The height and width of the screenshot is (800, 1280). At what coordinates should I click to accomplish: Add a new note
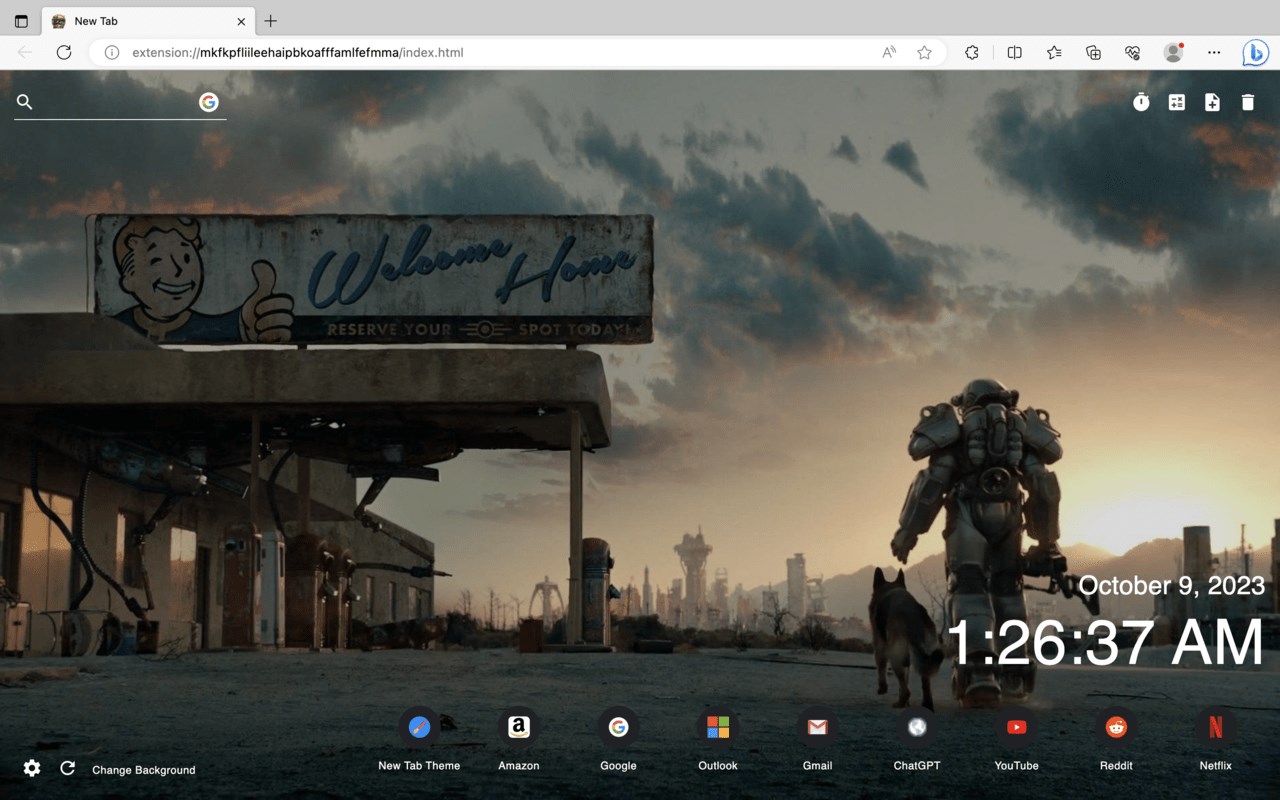[1212, 102]
